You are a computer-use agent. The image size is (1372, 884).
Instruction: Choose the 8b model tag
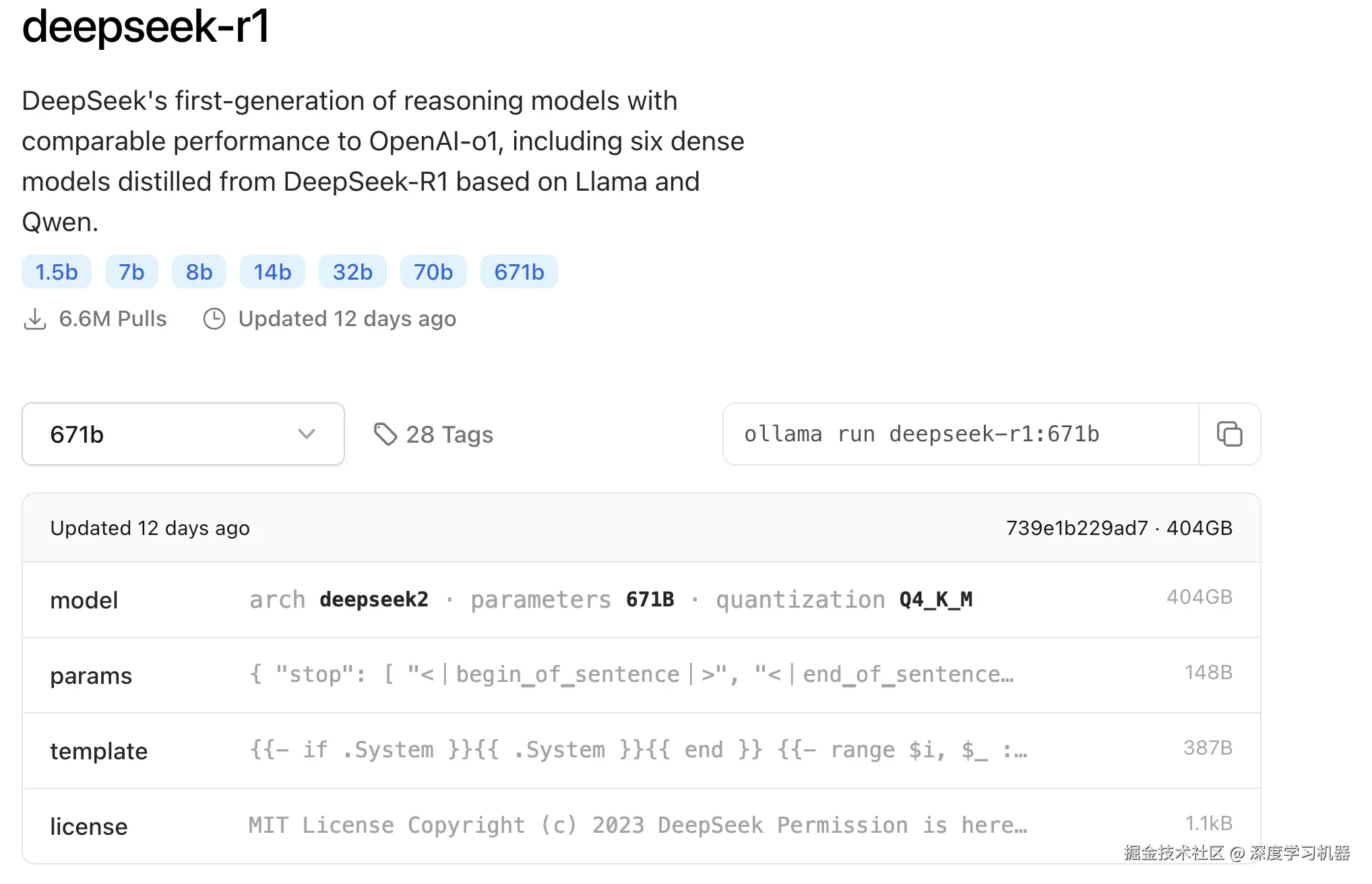(x=199, y=272)
